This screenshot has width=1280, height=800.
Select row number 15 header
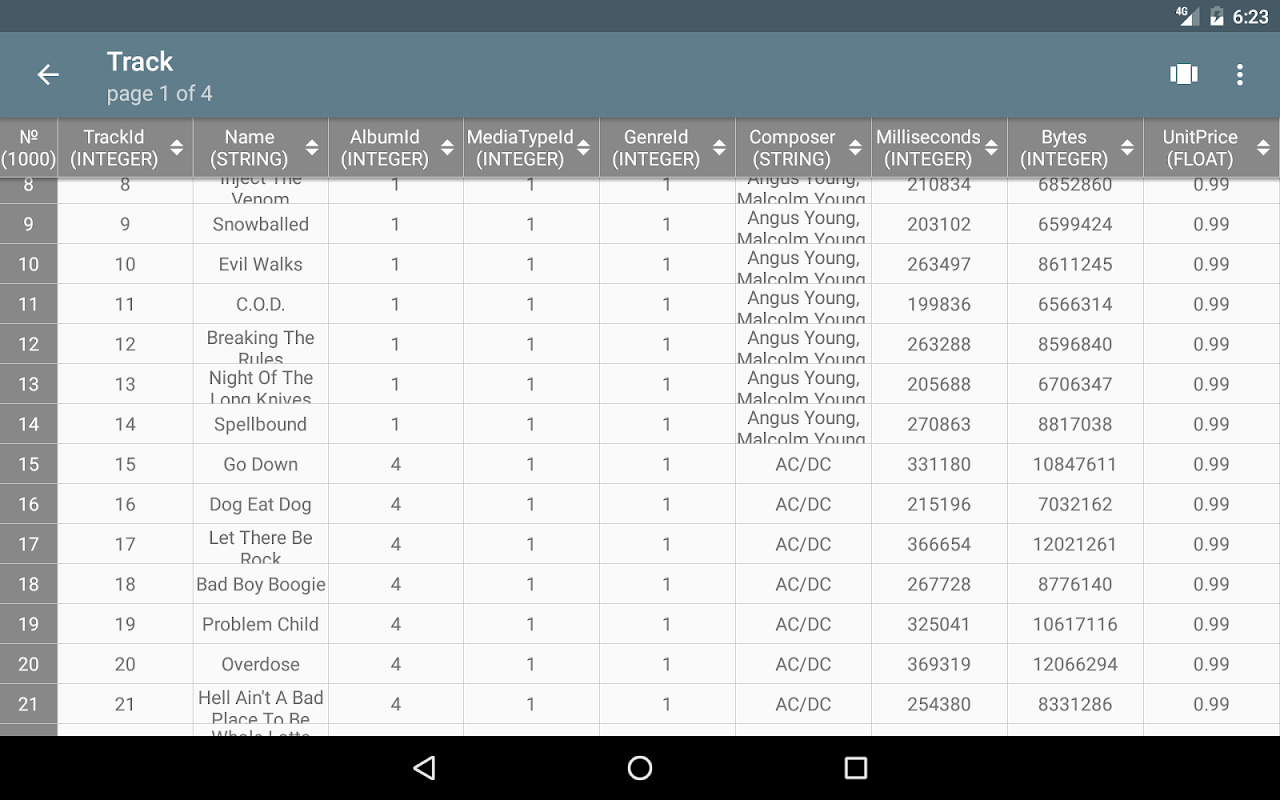(x=29, y=464)
